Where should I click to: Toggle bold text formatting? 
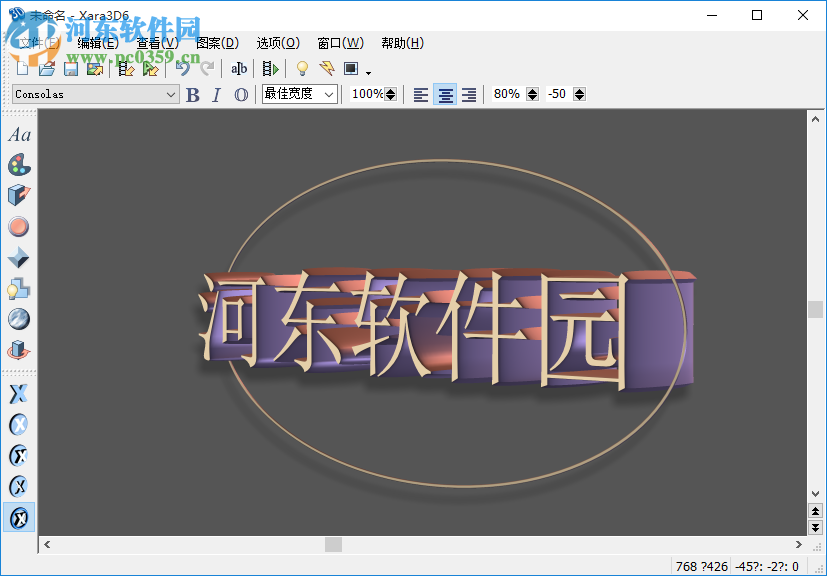192,94
